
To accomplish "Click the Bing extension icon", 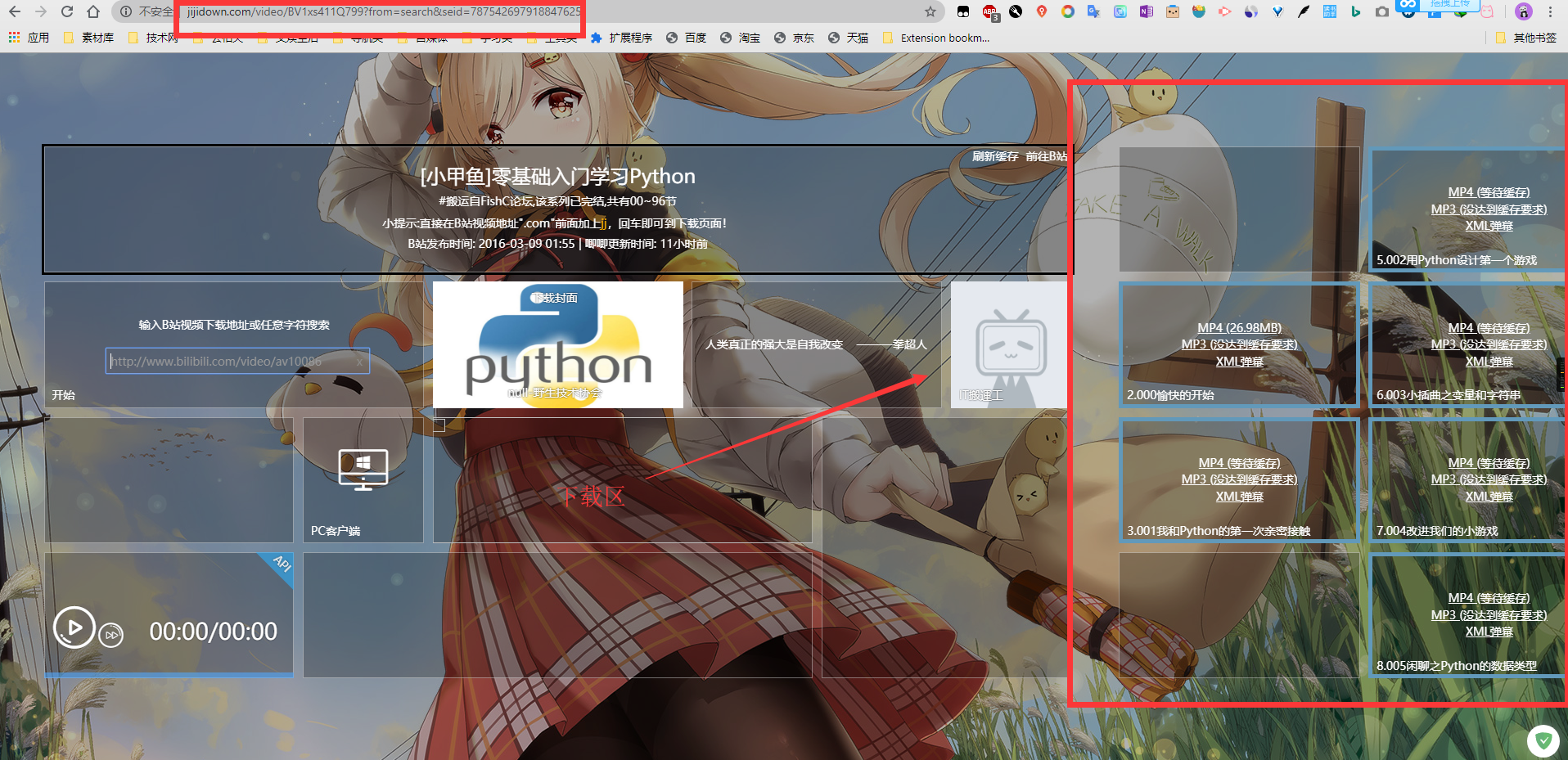I will (1356, 12).
